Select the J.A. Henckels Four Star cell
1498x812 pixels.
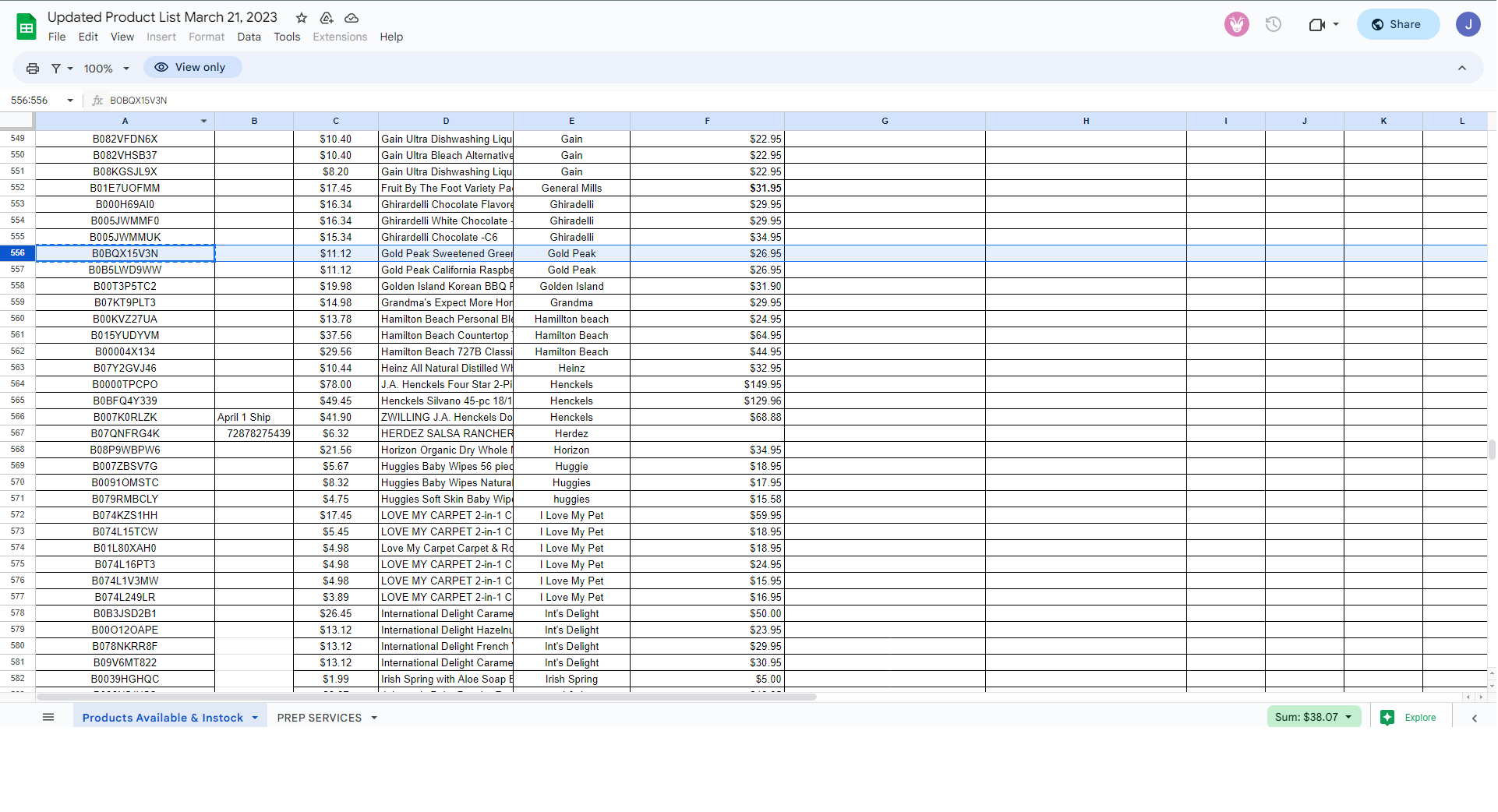pos(446,385)
